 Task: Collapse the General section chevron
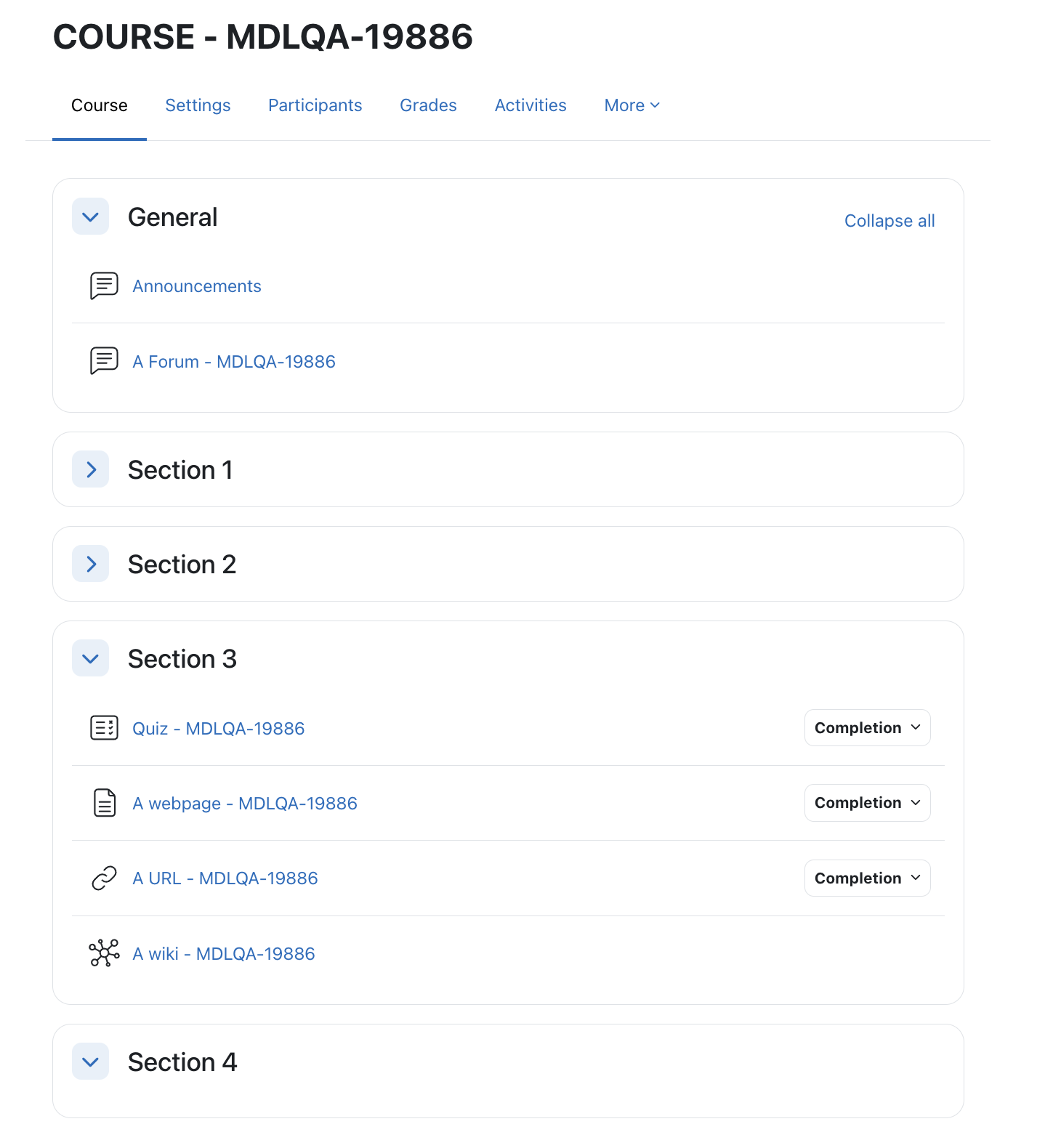tap(91, 217)
